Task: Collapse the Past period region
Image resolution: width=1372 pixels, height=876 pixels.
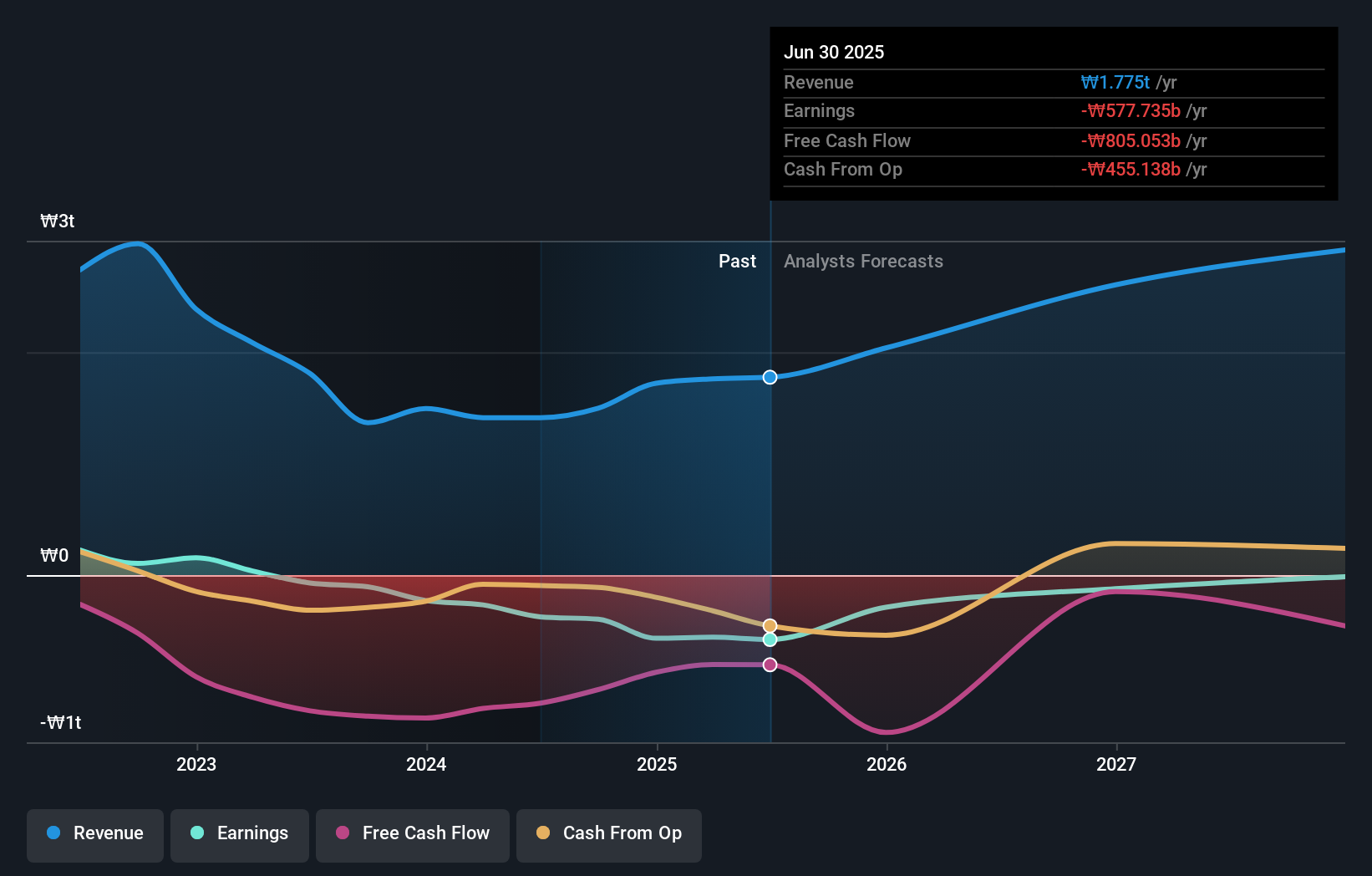Action: (737, 261)
